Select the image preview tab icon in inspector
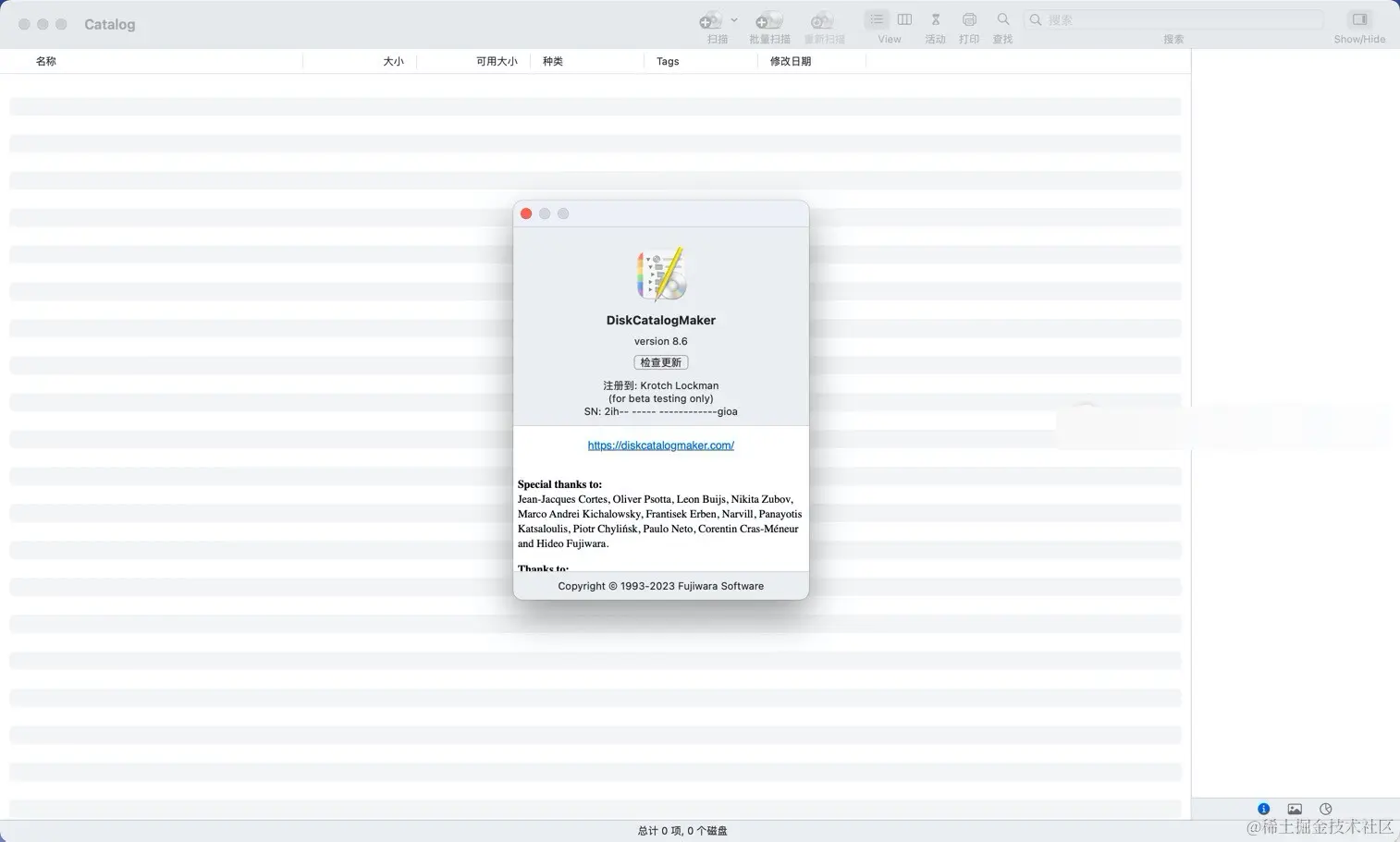Screen dimensions: 1400x842 (1295, 809)
